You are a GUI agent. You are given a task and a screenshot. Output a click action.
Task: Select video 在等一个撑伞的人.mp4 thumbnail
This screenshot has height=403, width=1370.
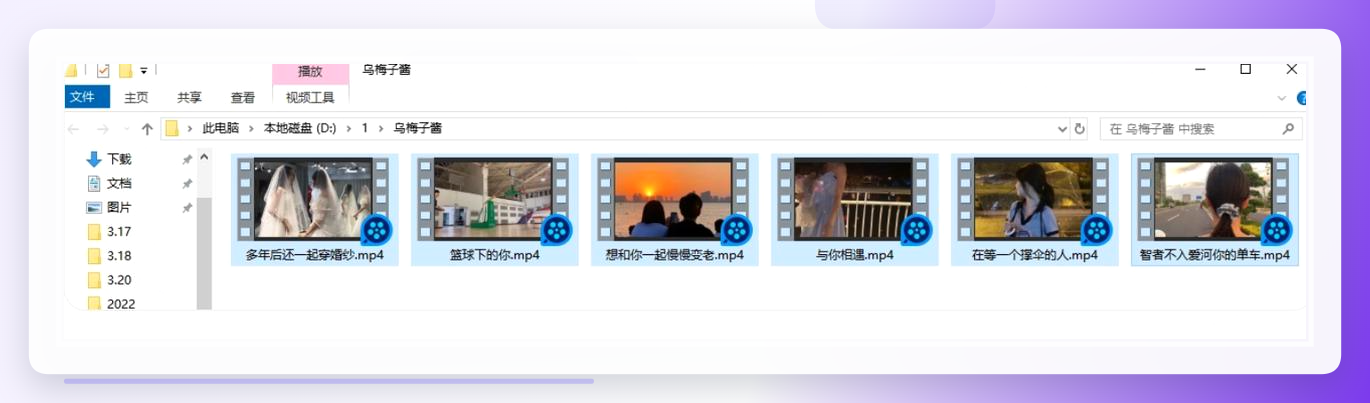(1034, 198)
